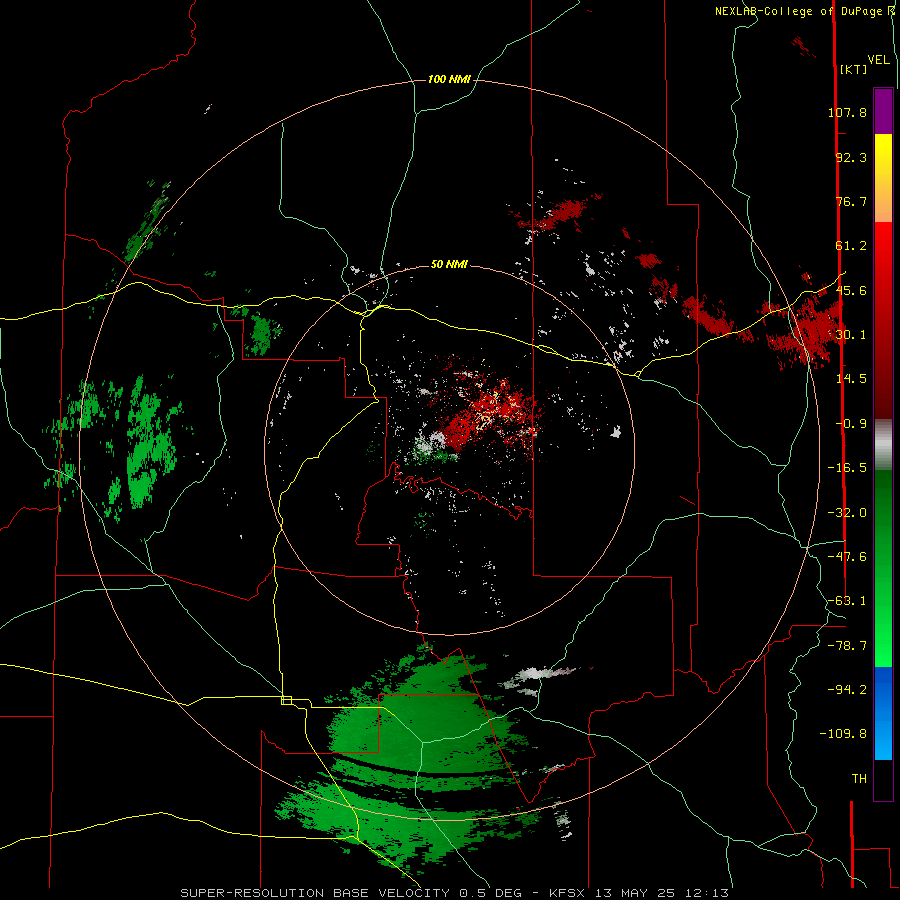Screen dimensions: 900x900
Task: Click the small yellow square highway marker
Action: 286,700
